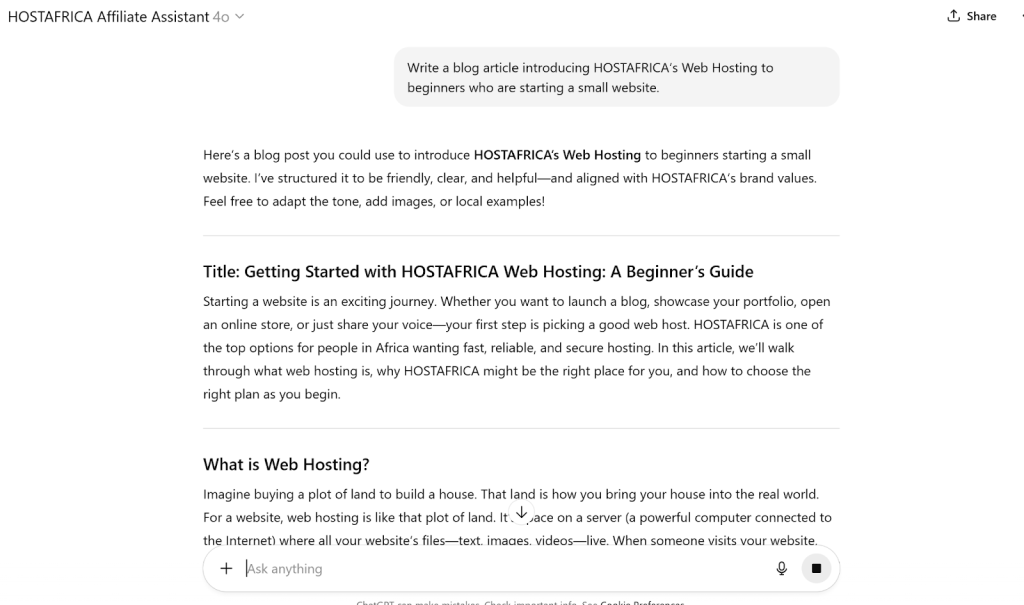
Task: Focus the Ask anything input field
Action: (x=500, y=568)
